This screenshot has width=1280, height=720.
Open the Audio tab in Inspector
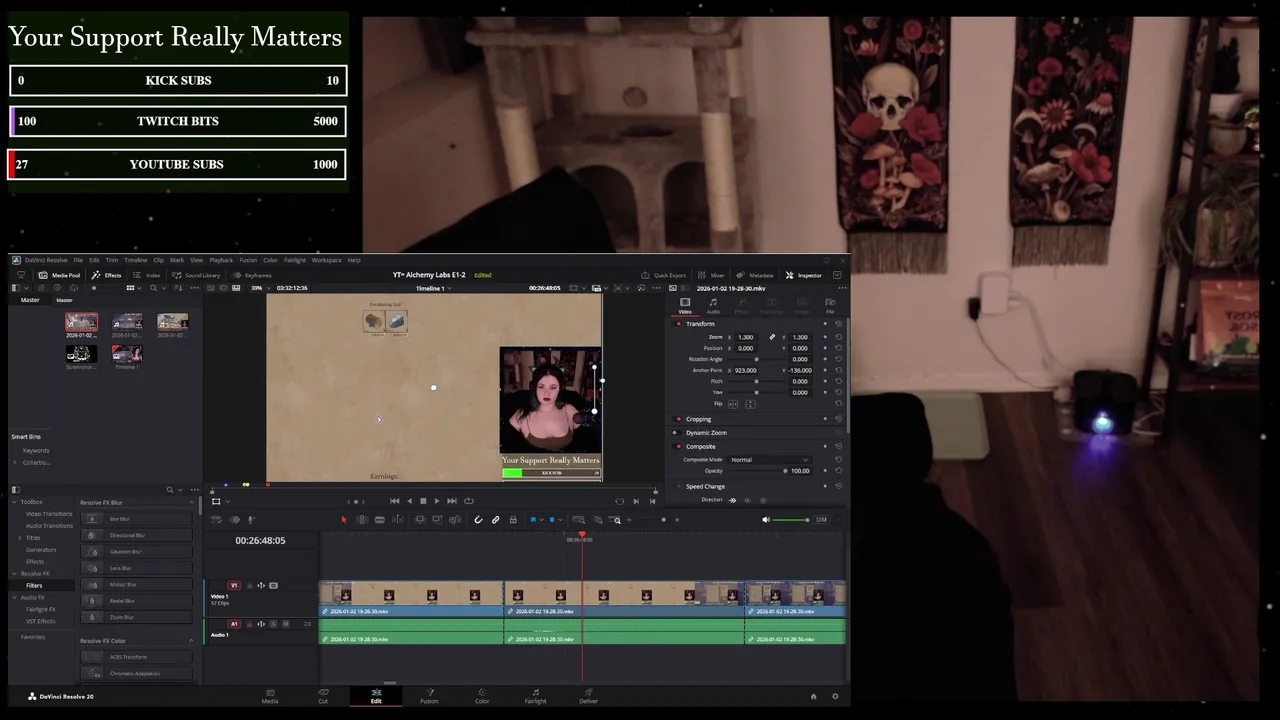(x=713, y=306)
